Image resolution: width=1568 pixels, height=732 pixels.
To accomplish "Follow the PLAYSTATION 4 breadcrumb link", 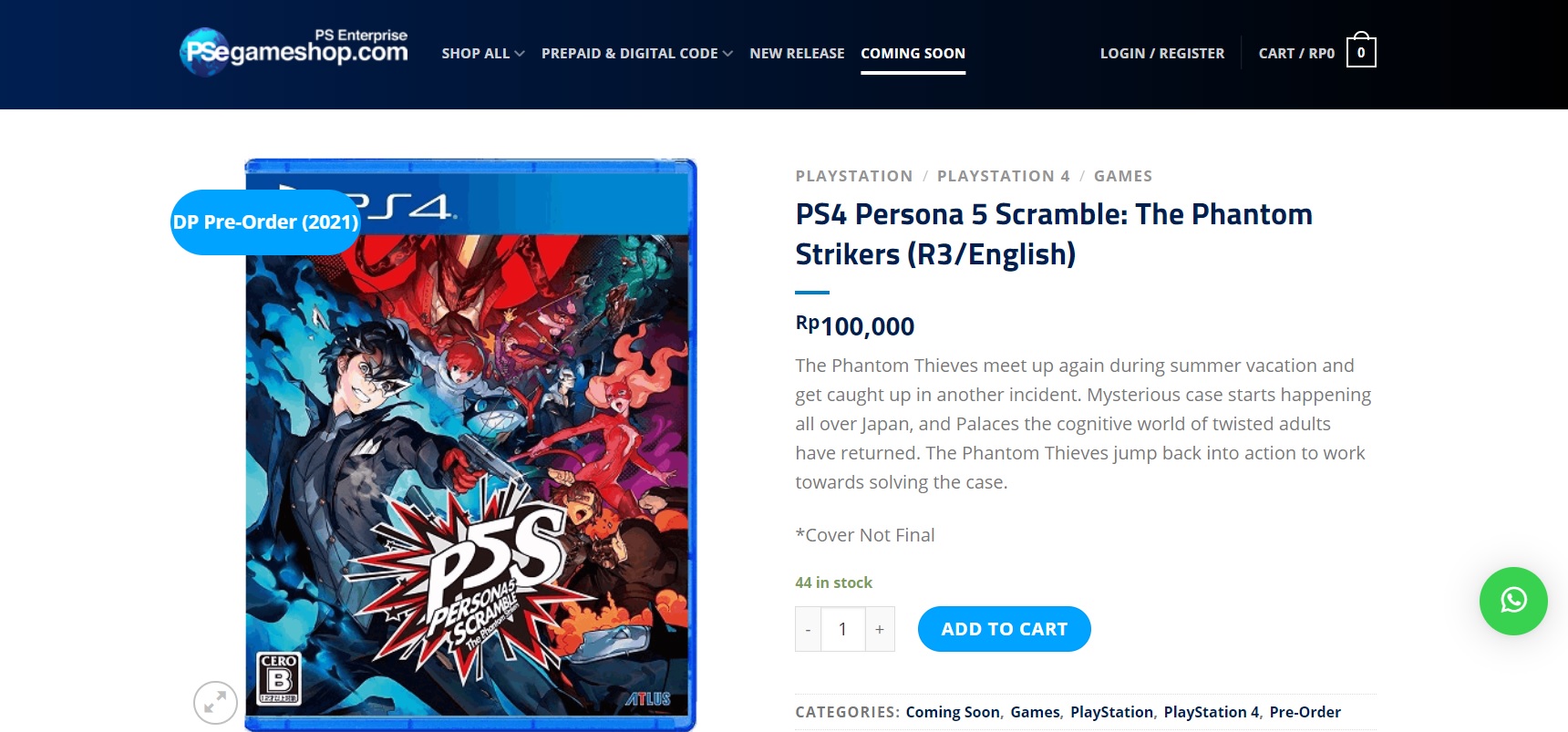I will tap(1003, 176).
